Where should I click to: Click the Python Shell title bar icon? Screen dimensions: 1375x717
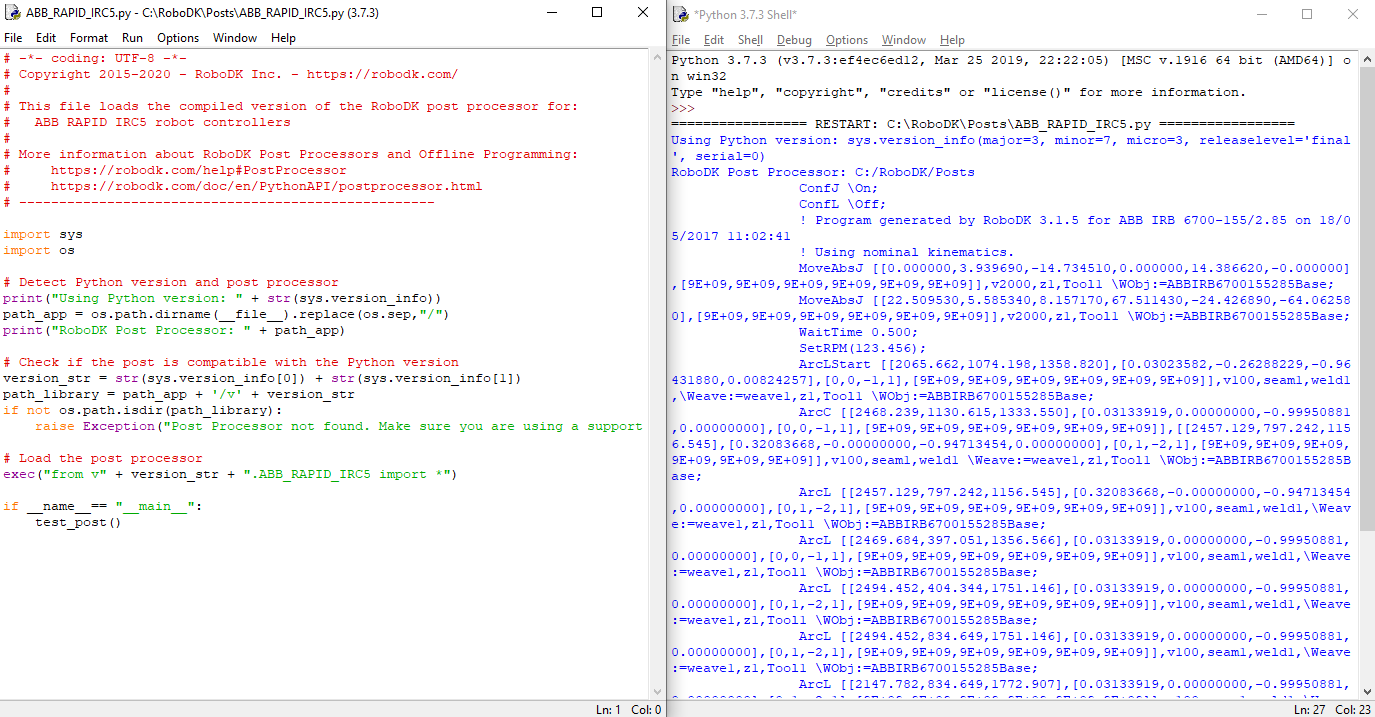pos(681,14)
